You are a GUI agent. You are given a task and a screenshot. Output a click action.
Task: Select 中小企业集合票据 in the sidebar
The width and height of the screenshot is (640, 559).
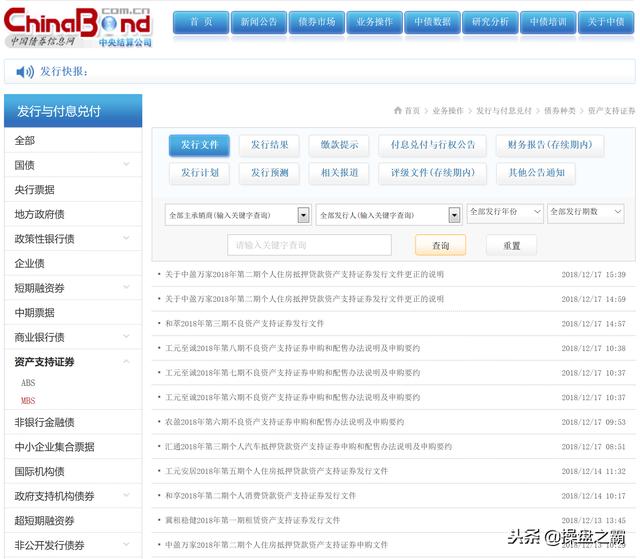click(54, 447)
